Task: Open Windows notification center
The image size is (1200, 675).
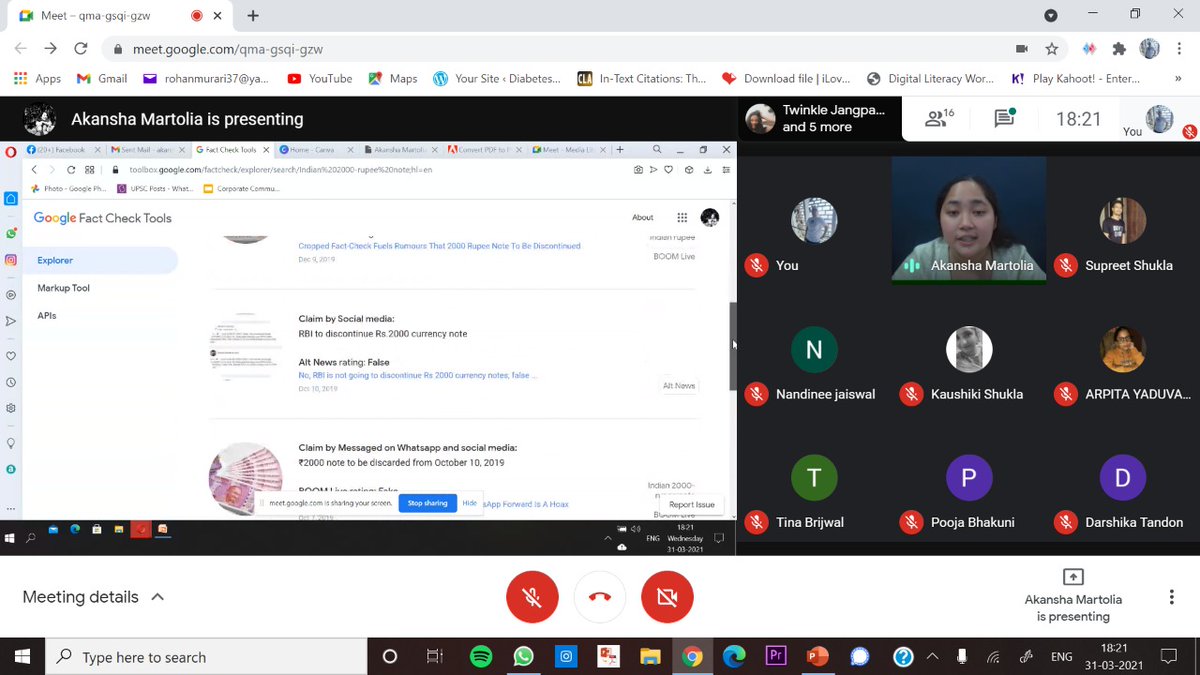Action: point(1168,657)
